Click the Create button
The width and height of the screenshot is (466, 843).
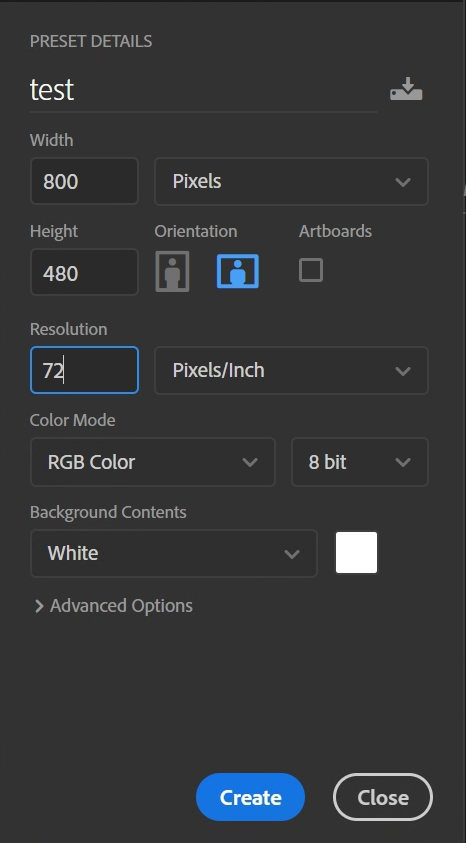coord(250,797)
